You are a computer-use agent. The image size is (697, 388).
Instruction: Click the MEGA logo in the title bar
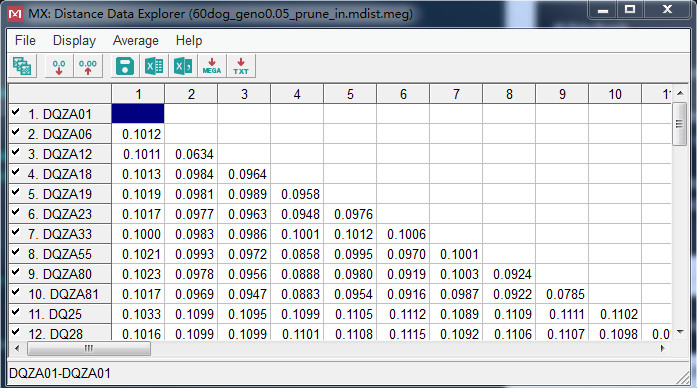click(x=15, y=14)
